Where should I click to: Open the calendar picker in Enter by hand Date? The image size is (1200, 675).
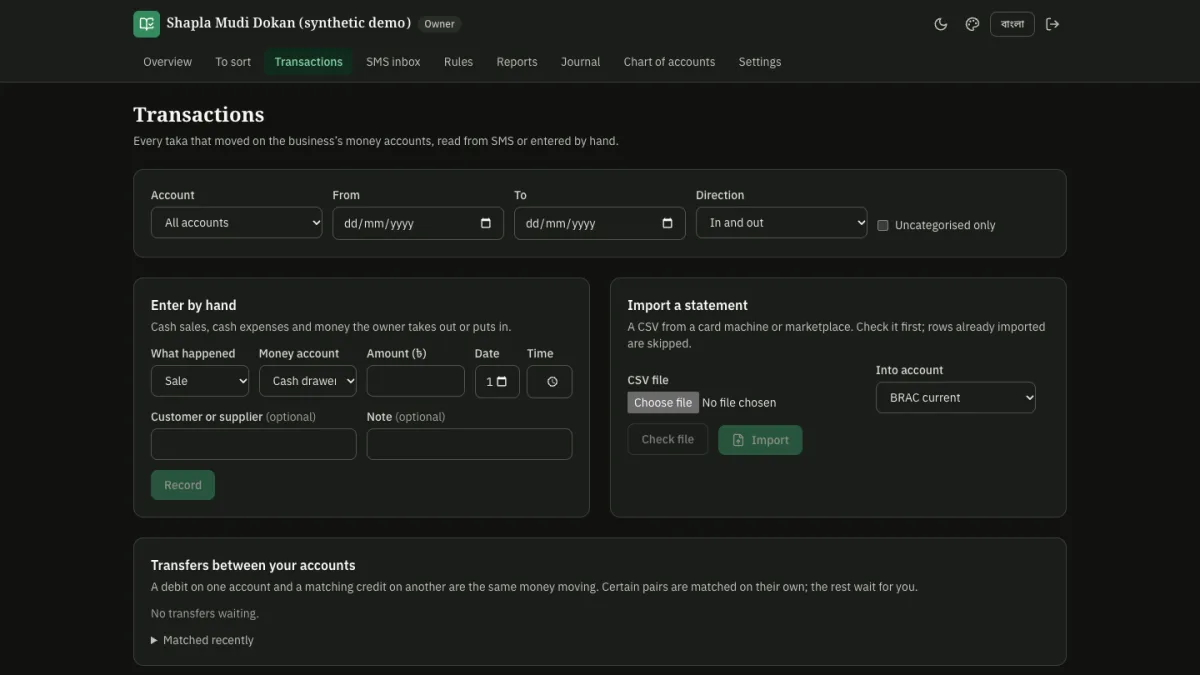pyautogui.click(x=502, y=381)
